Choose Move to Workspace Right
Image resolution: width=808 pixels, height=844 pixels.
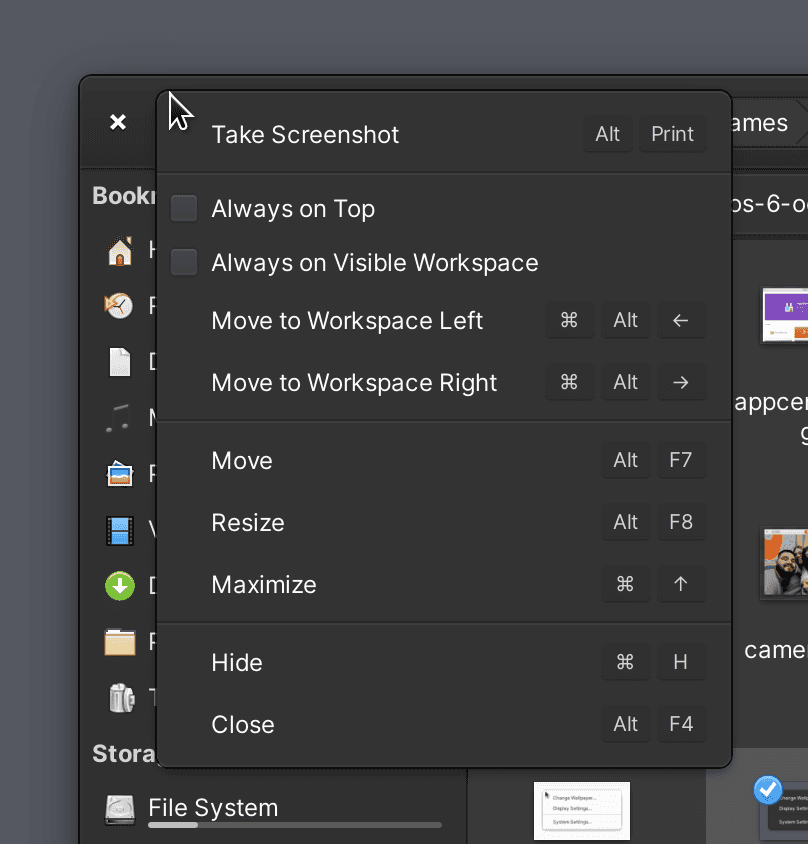(x=353, y=382)
